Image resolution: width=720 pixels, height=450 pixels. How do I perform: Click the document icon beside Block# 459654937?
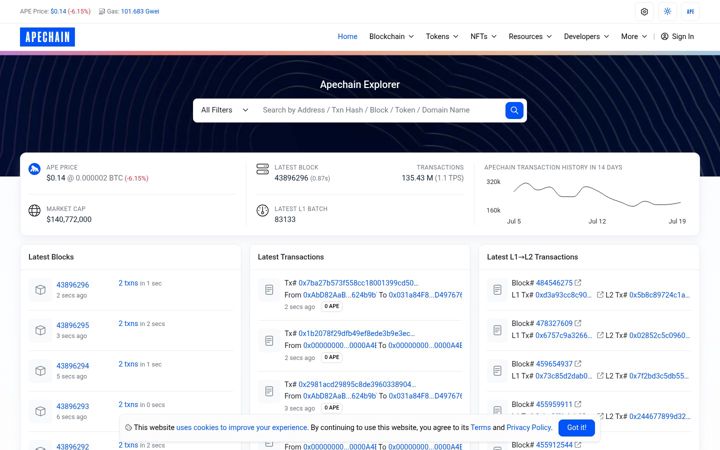(497, 371)
